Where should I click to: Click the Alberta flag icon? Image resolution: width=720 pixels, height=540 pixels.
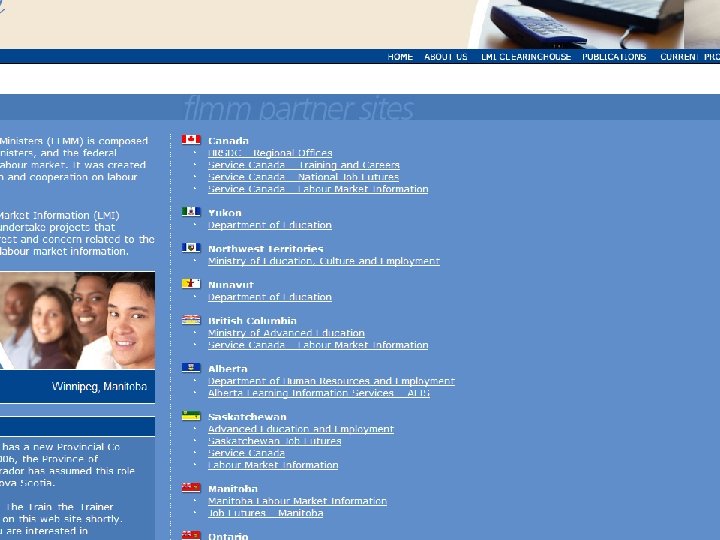[191, 368]
